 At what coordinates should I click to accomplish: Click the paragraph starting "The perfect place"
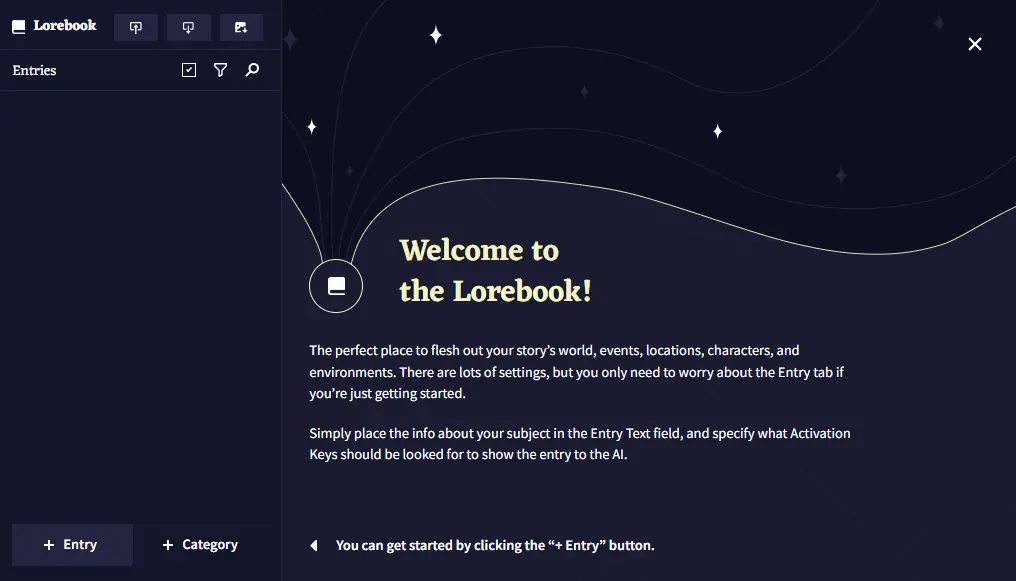(x=554, y=372)
